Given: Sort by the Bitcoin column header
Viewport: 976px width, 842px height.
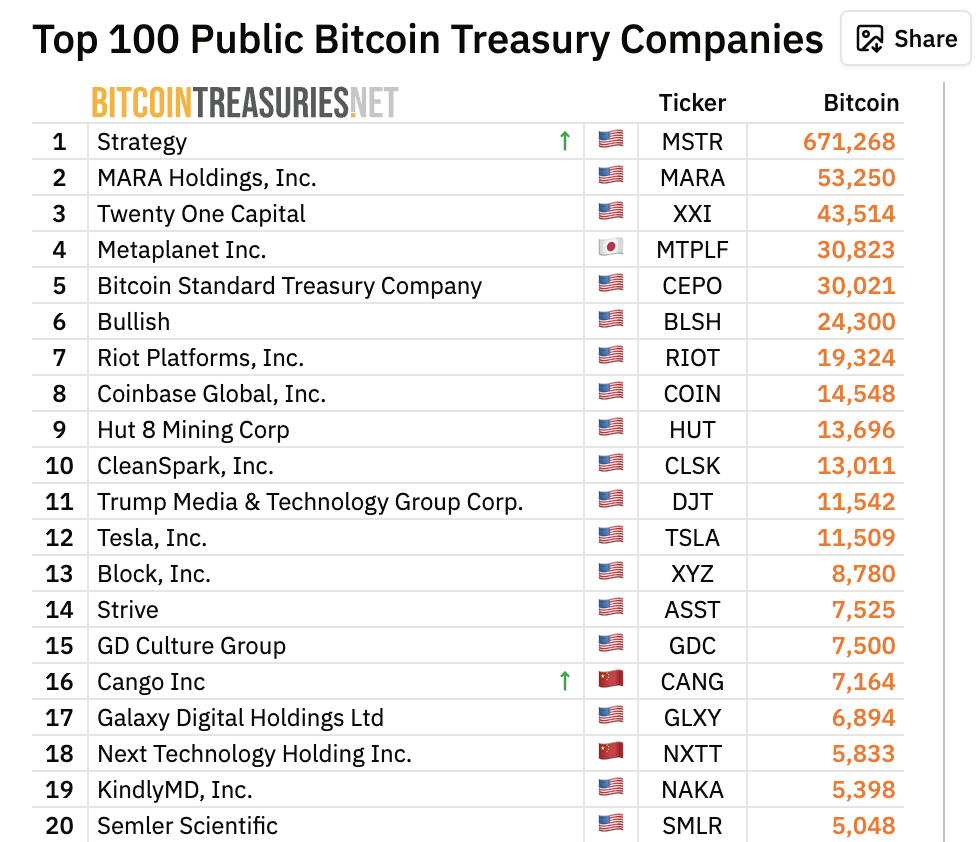Looking at the screenshot, I should (863, 103).
